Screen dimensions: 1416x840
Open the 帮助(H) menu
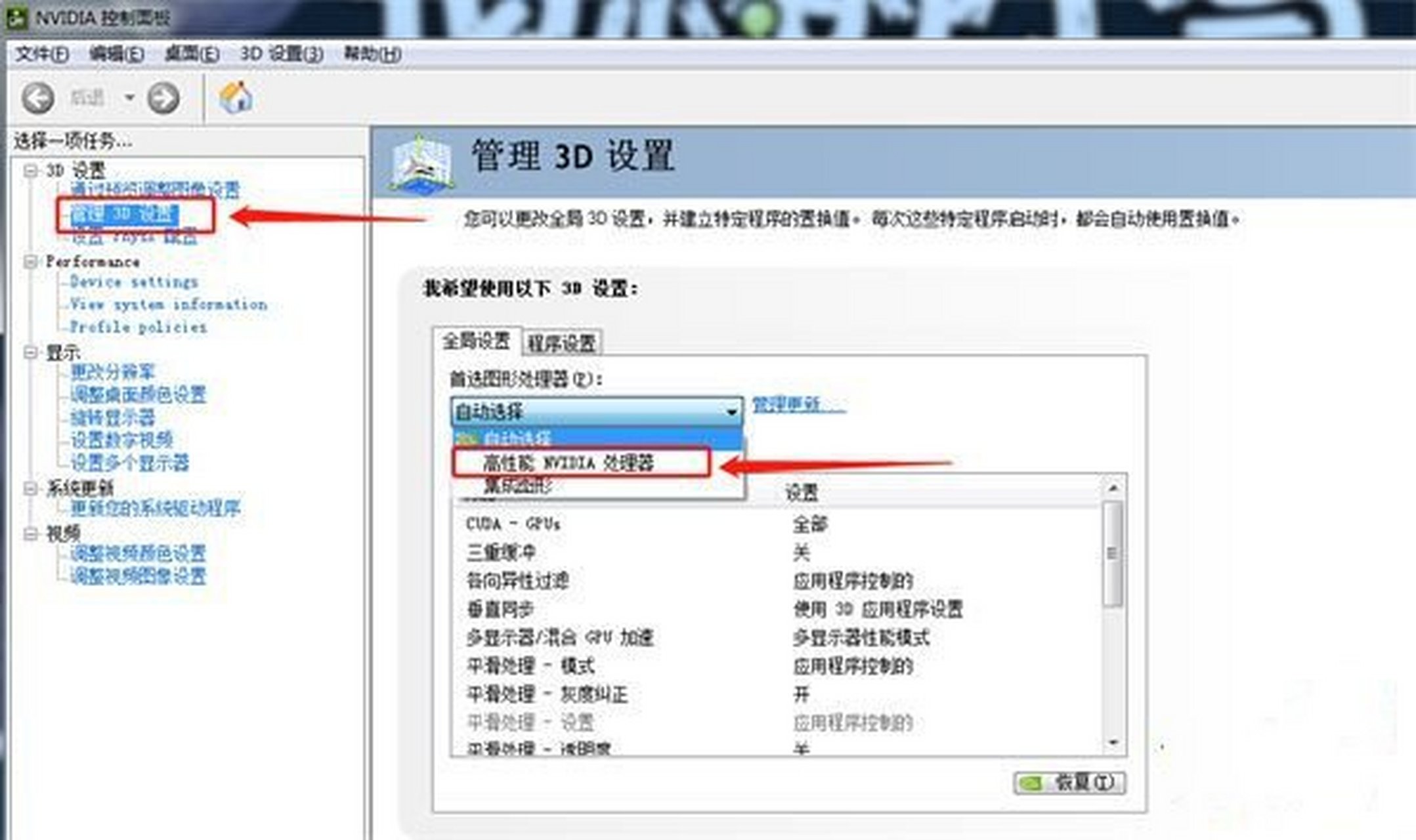pyautogui.click(x=372, y=54)
